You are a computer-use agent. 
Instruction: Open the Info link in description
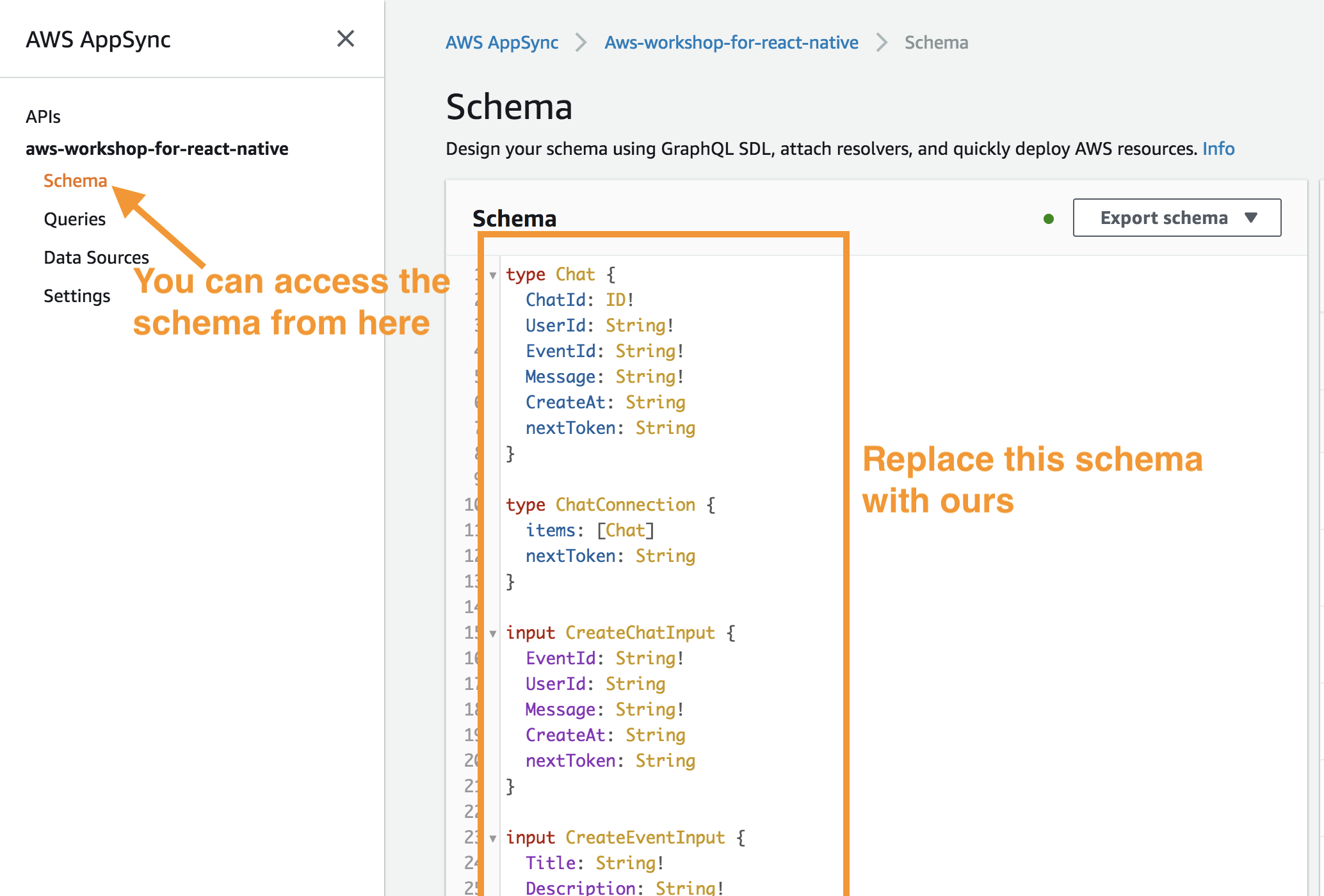[x=1218, y=148]
